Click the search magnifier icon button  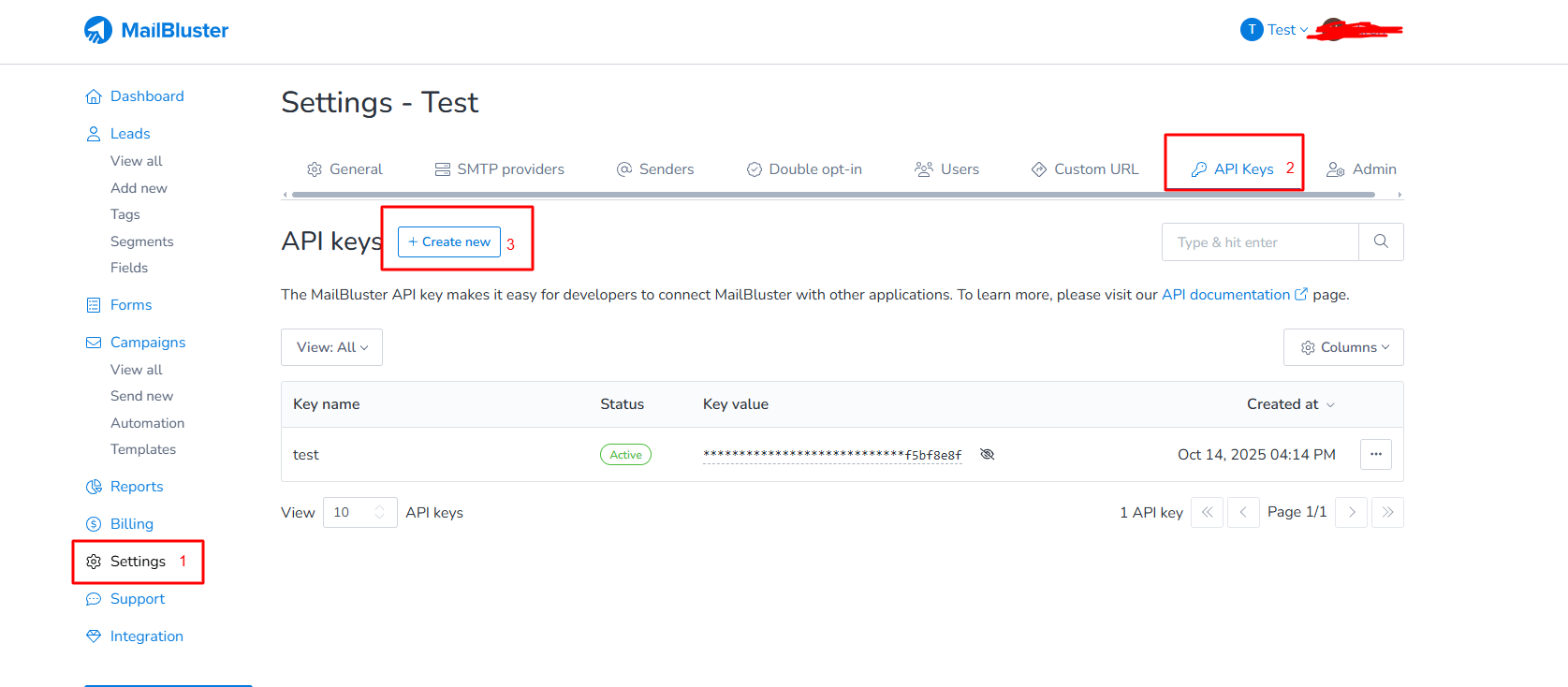tap(1381, 241)
